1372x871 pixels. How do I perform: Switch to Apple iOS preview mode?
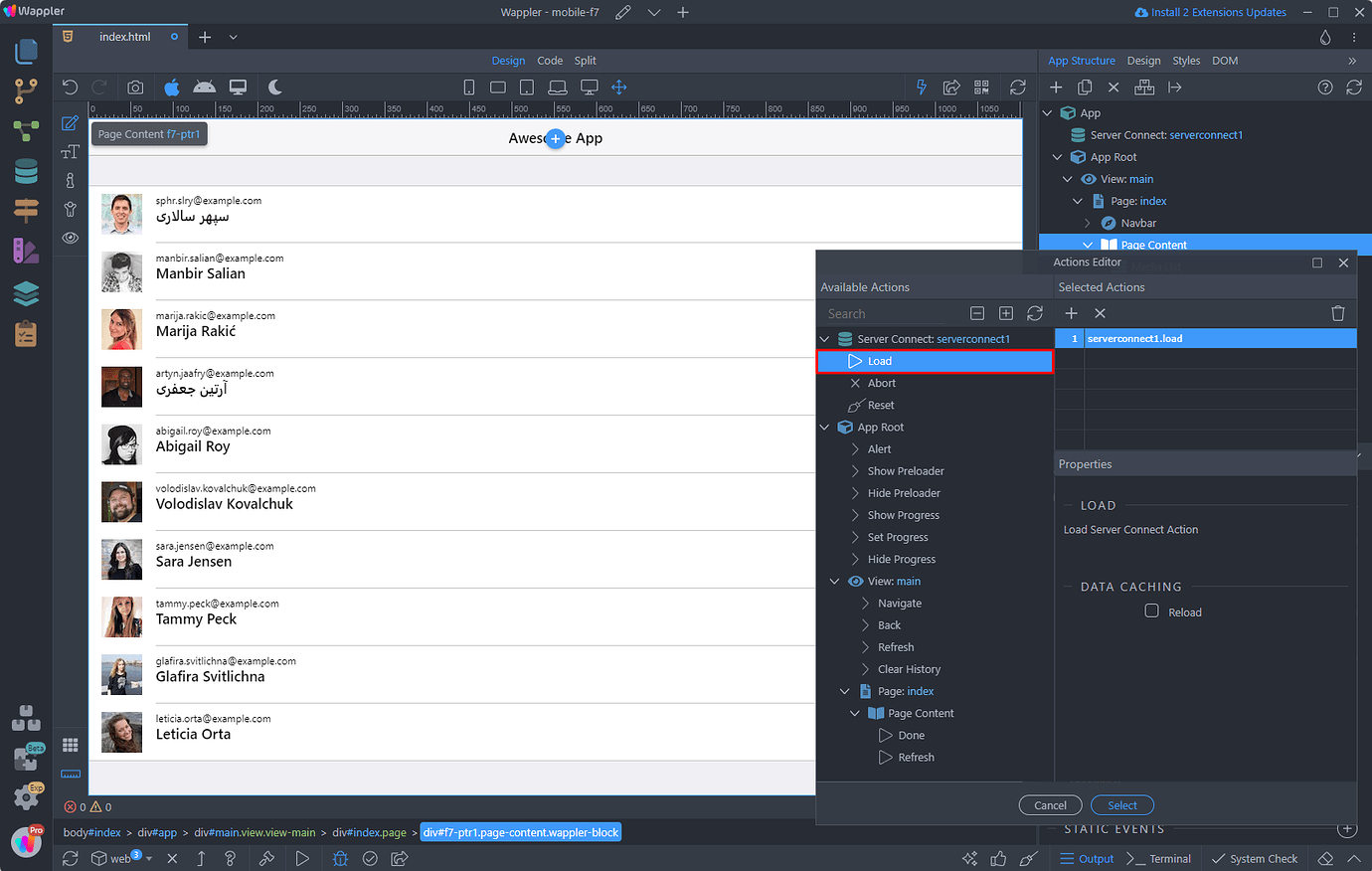[x=171, y=87]
